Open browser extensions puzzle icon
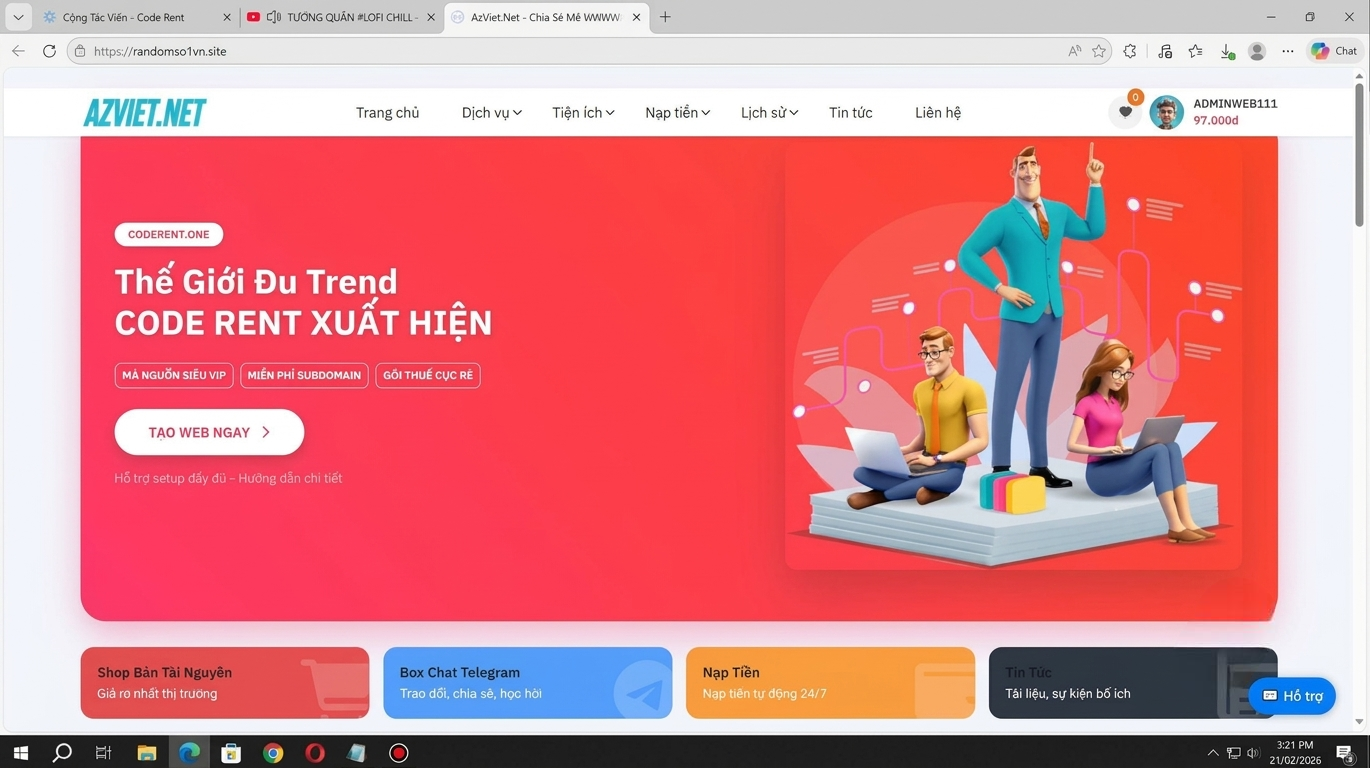The height and width of the screenshot is (768, 1370). point(1130,51)
